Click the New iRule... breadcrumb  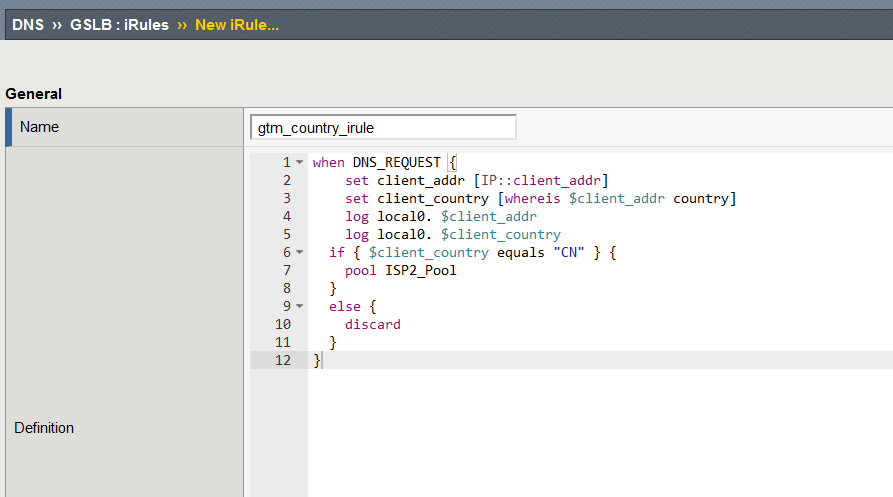[237, 25]
